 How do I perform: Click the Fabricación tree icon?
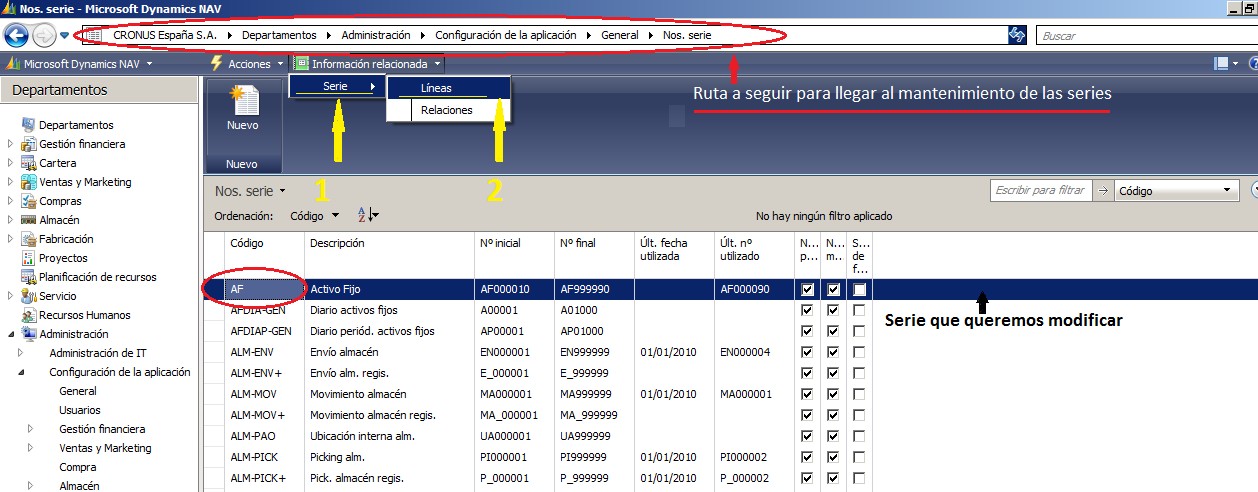(28, 239)
